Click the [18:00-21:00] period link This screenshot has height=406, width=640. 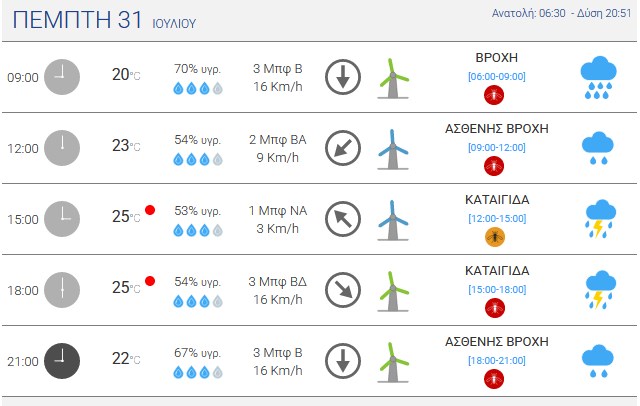[497, 361]
